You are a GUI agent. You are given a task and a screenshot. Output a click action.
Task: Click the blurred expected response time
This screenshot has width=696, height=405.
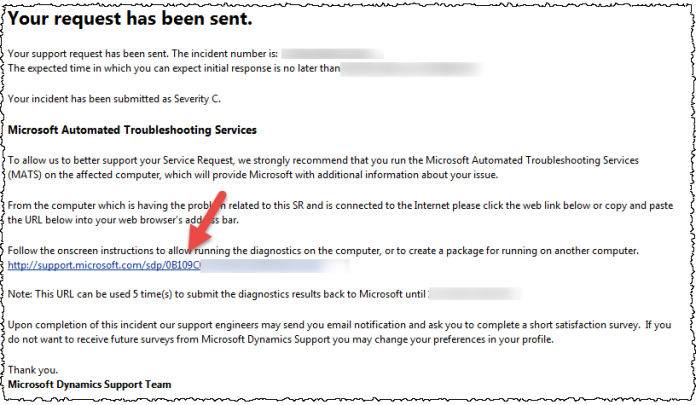[412, 69]
